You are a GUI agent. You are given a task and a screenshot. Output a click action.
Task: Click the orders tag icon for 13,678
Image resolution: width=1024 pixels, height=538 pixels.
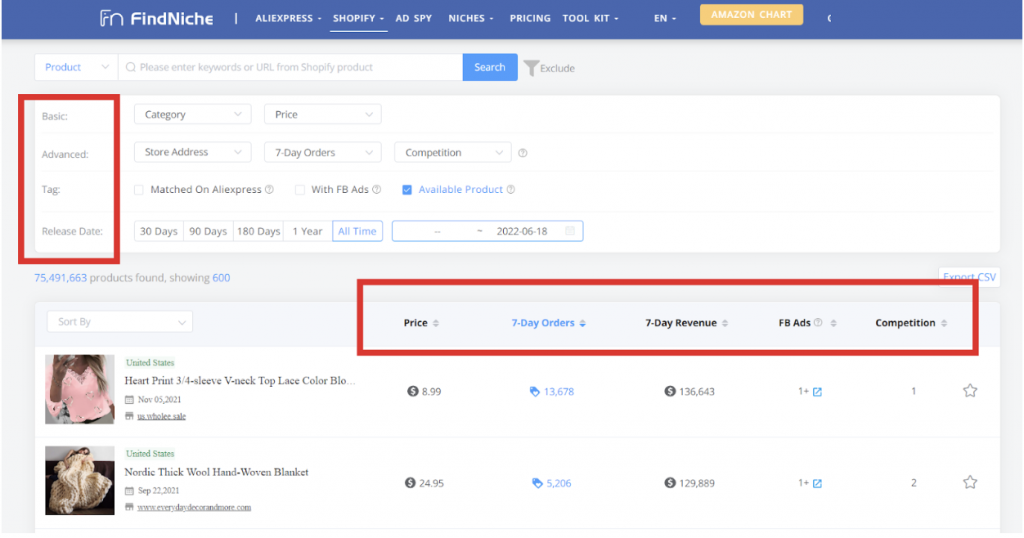[534, 392]
